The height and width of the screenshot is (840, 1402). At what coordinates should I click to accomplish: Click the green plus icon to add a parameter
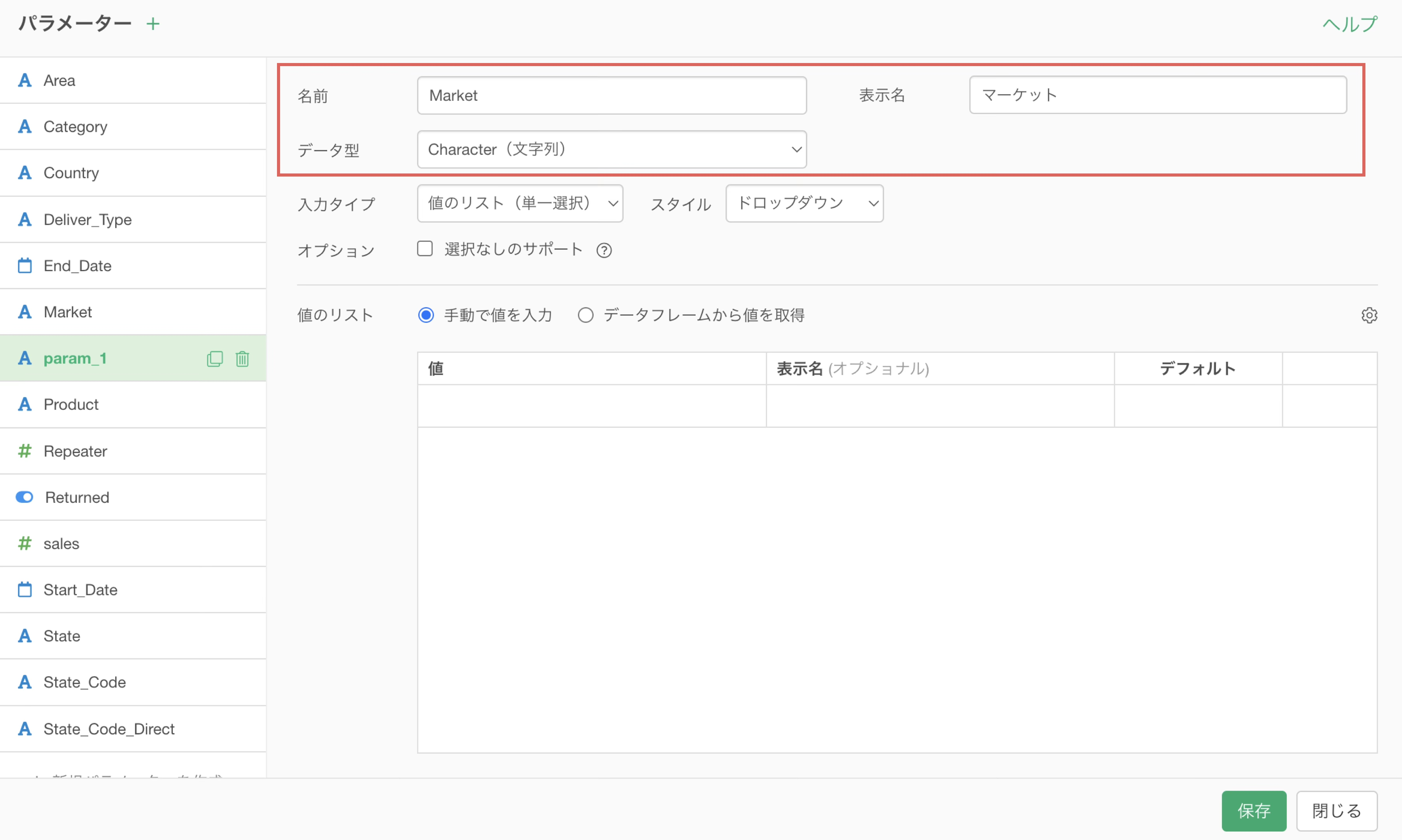(x=153, y=24)
